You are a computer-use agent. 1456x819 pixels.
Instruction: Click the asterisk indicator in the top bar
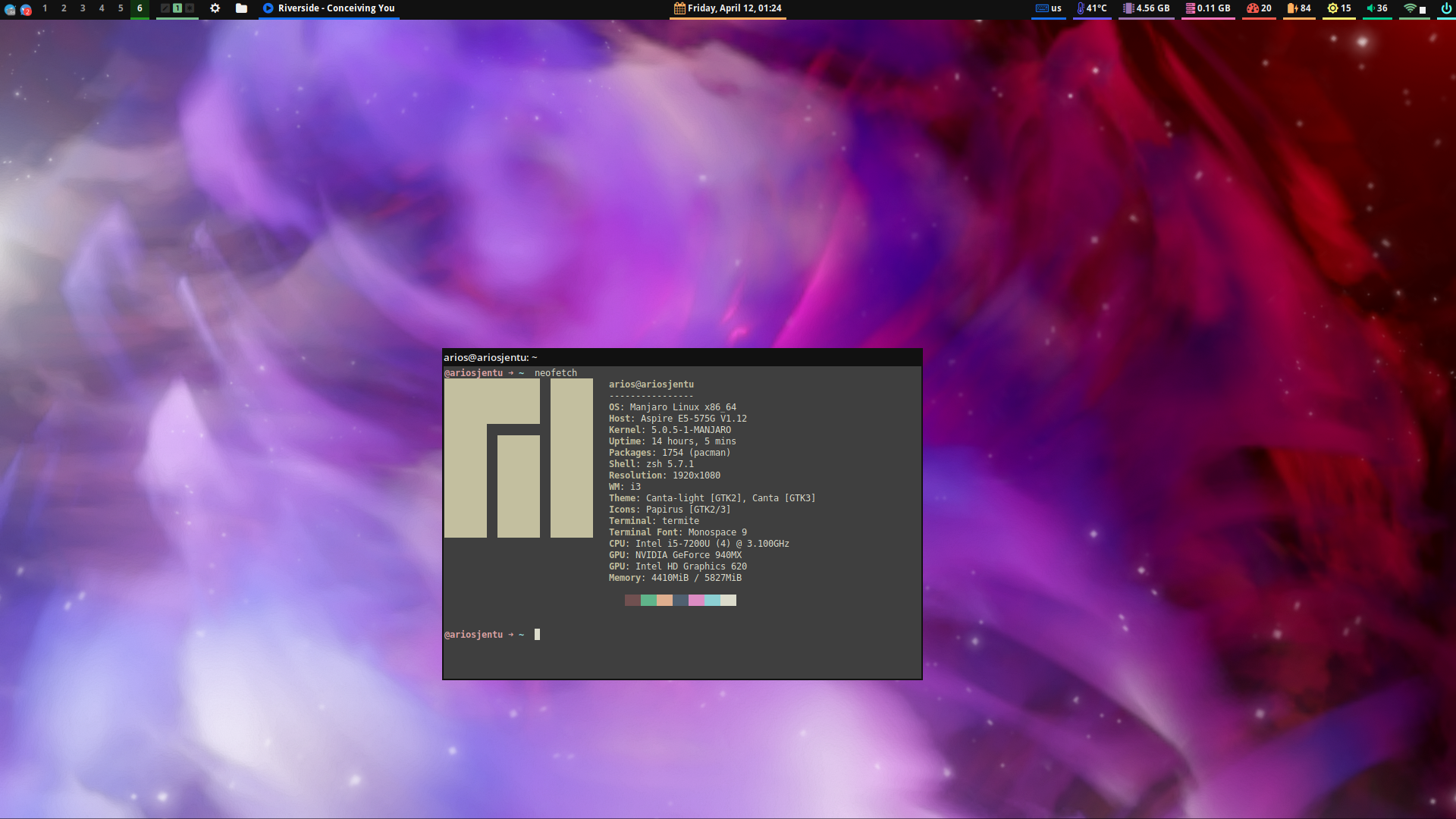[190, 8]
